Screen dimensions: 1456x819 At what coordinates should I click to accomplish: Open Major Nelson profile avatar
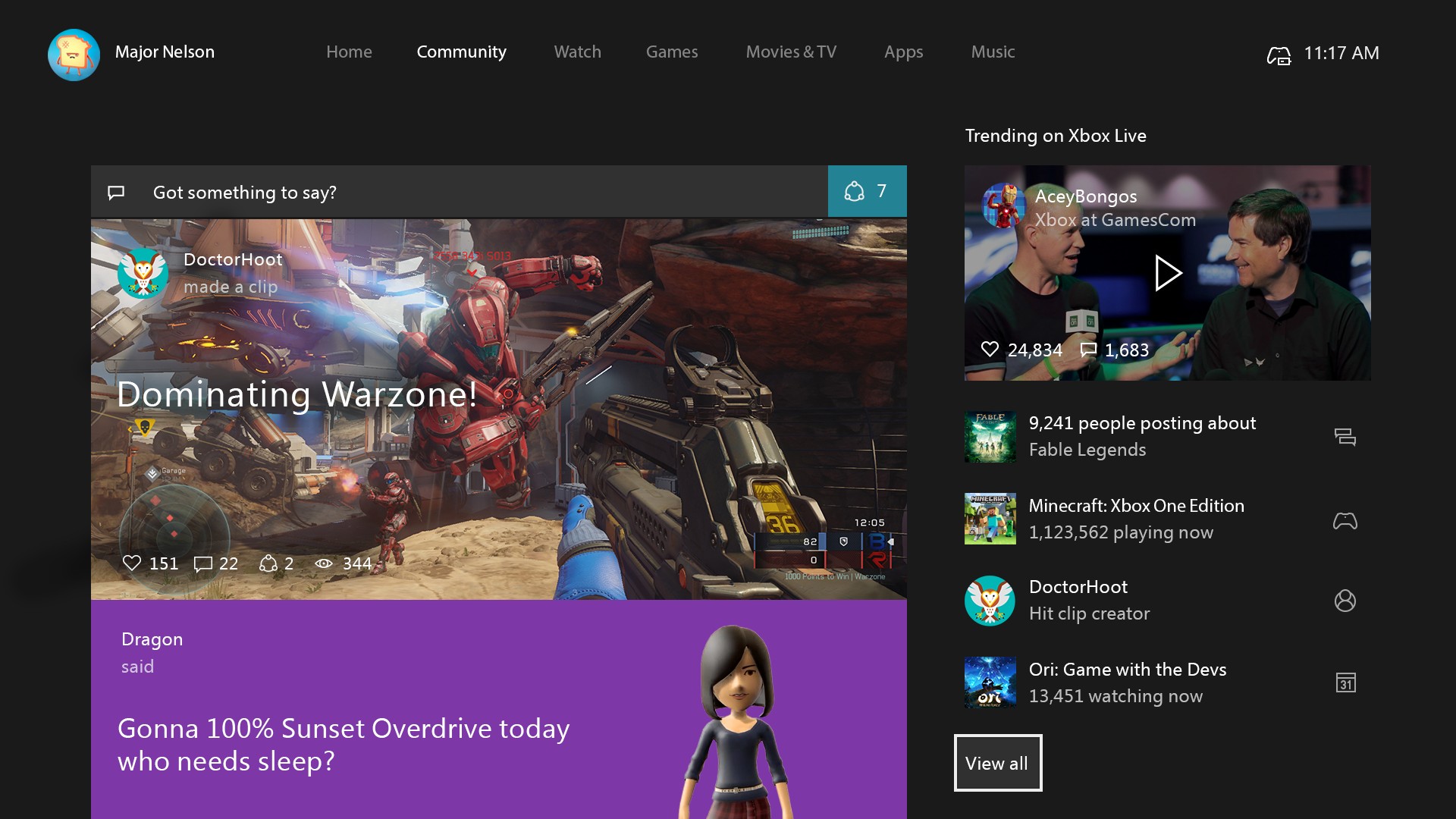pos(74,54)
